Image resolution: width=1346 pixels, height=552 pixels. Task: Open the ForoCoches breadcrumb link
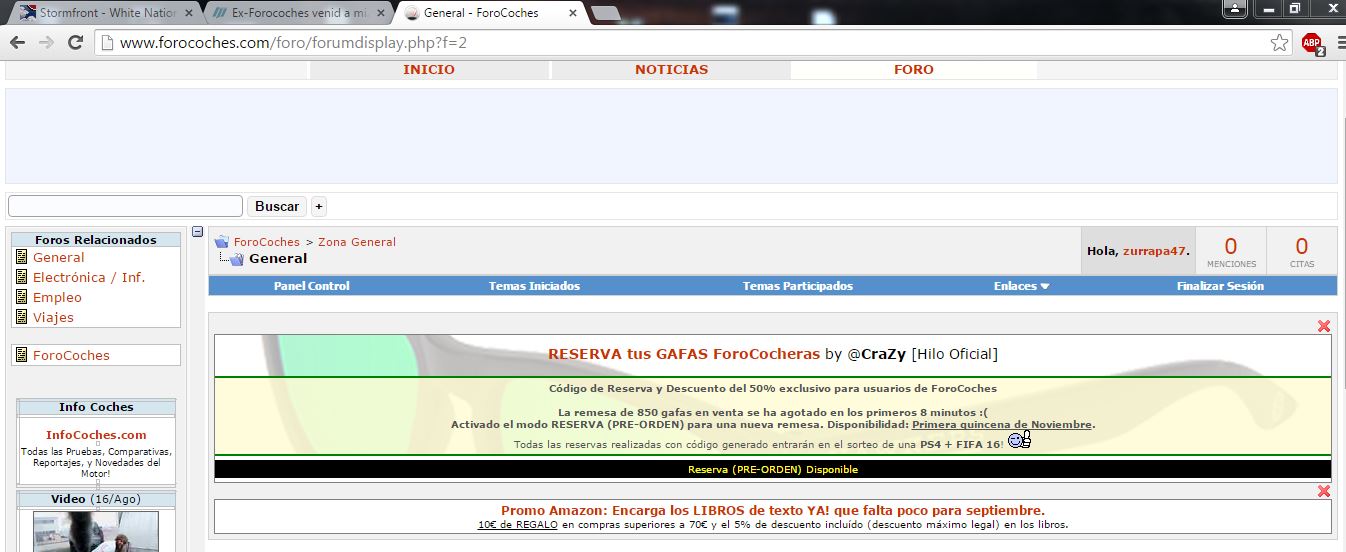click(x=267, y=242)
